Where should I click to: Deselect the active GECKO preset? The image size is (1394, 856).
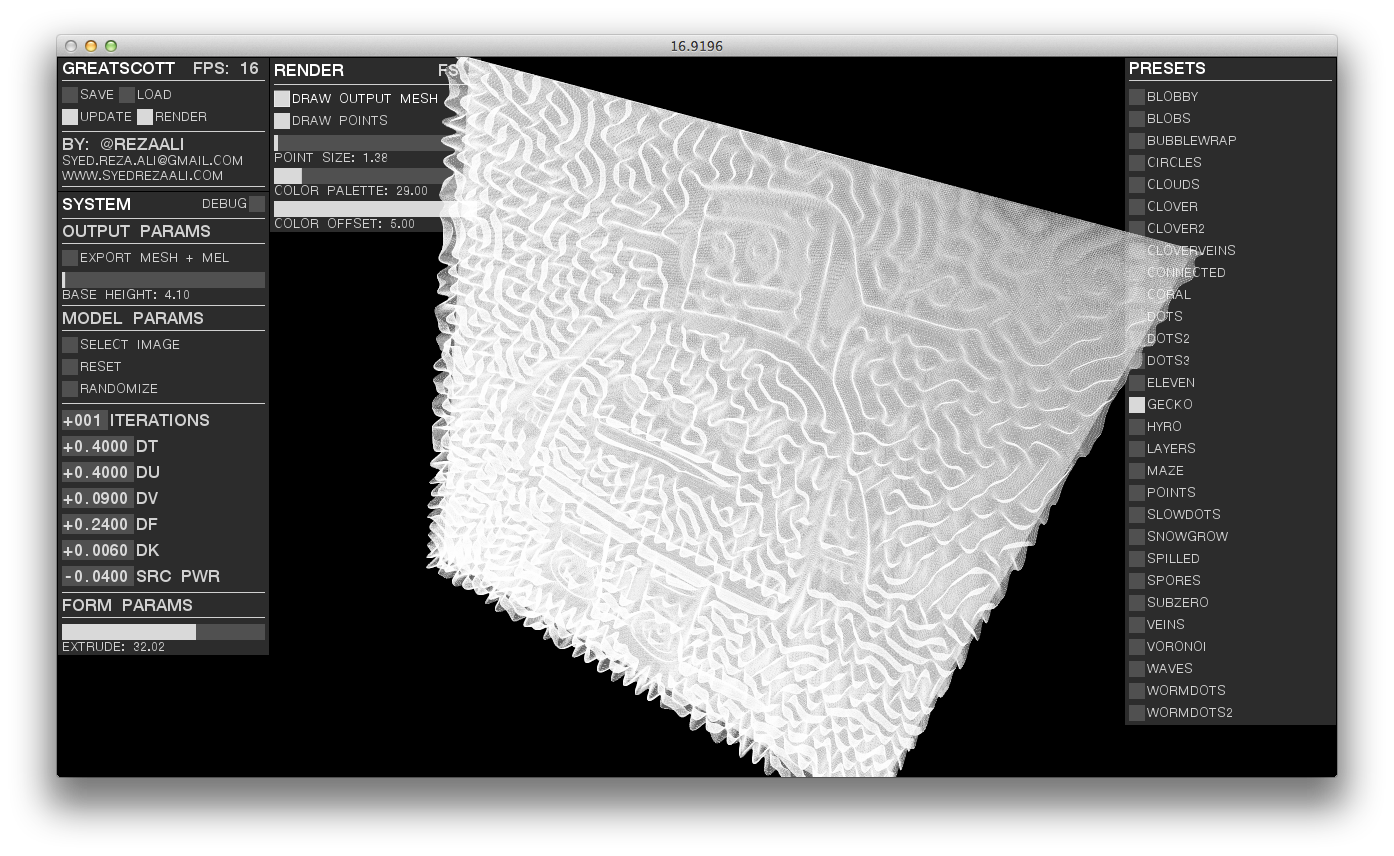point(1137,404)
